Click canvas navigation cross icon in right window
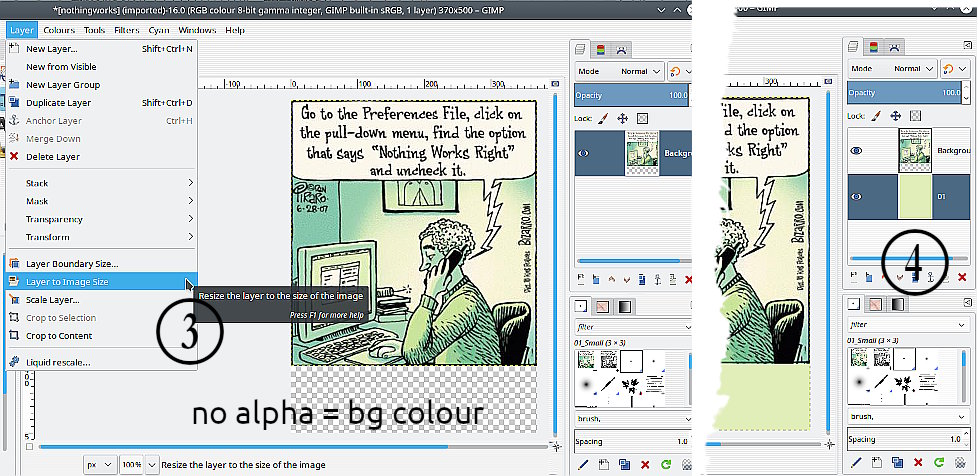The width and height of the screenshot is (978, 476). coord(829,444)
